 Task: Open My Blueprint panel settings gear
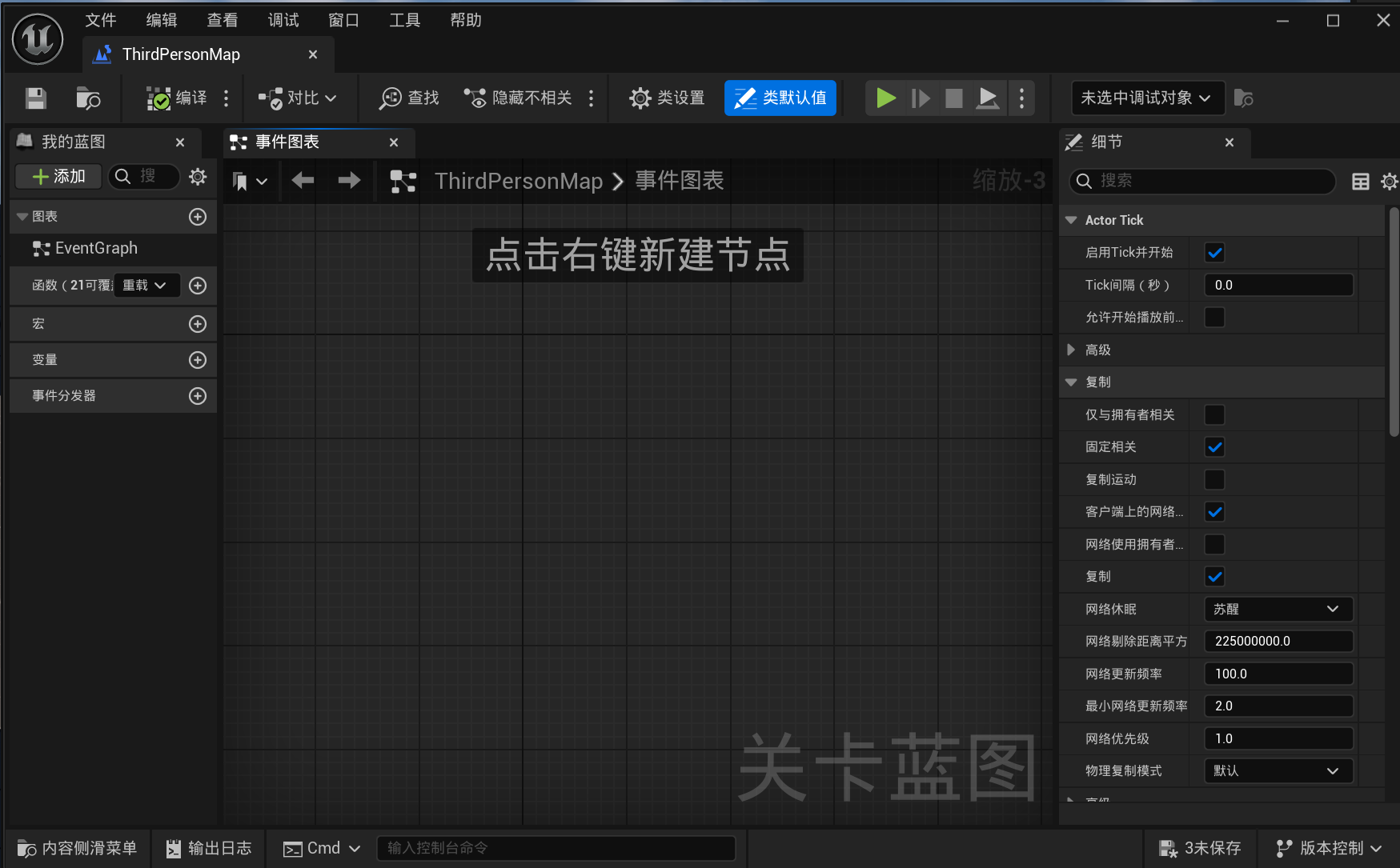(198, 176)
